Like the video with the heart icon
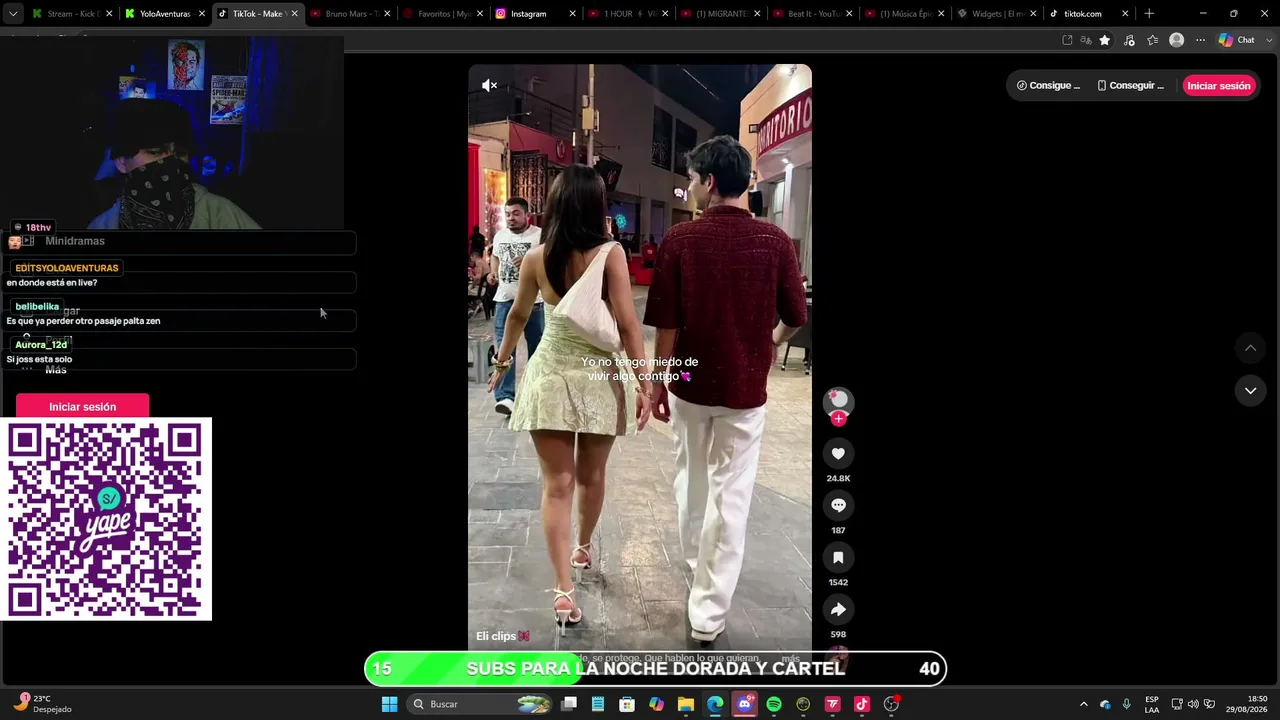This screenshot has width=1280, height=720. pos(838,454)
